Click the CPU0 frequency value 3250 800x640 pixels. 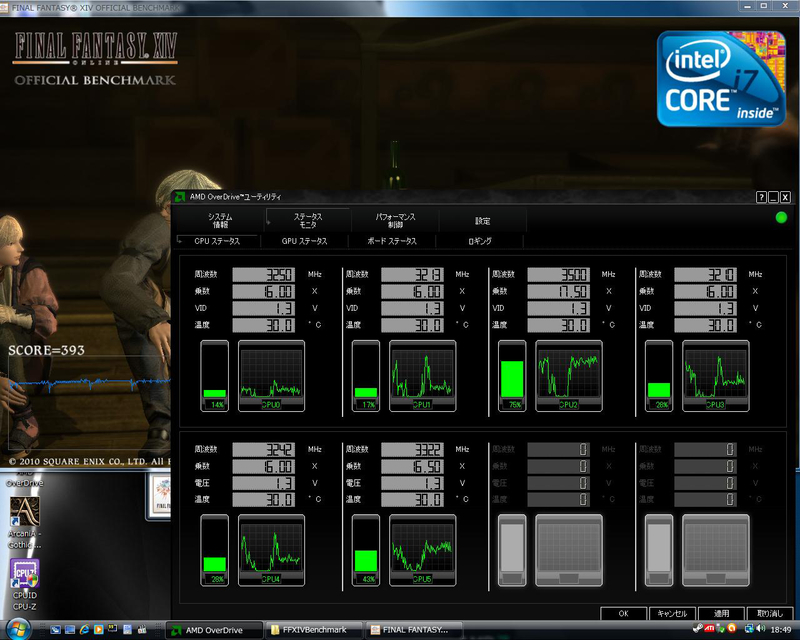point(263,275)
